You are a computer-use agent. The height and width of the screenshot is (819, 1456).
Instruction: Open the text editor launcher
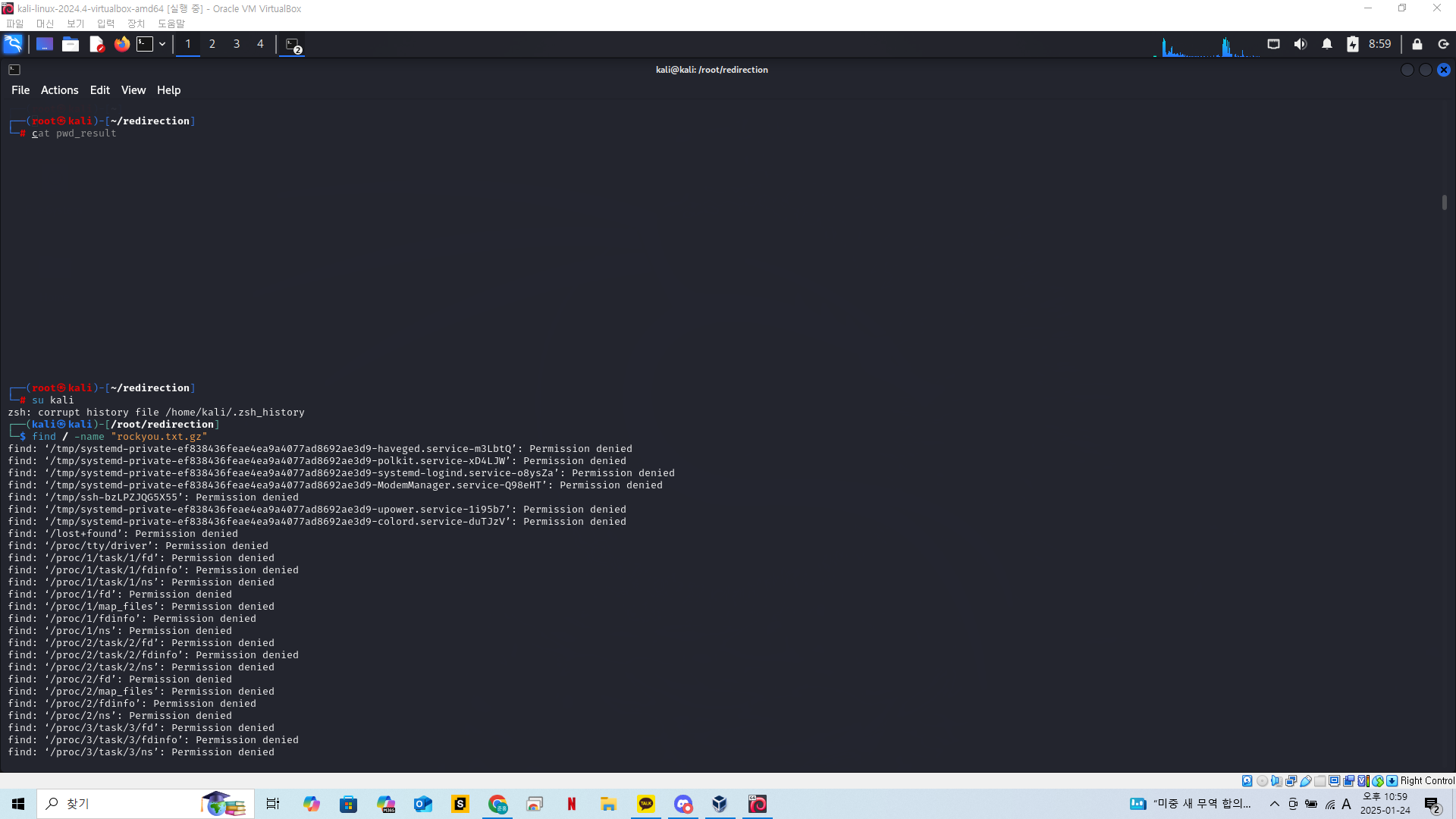[96, 44]
